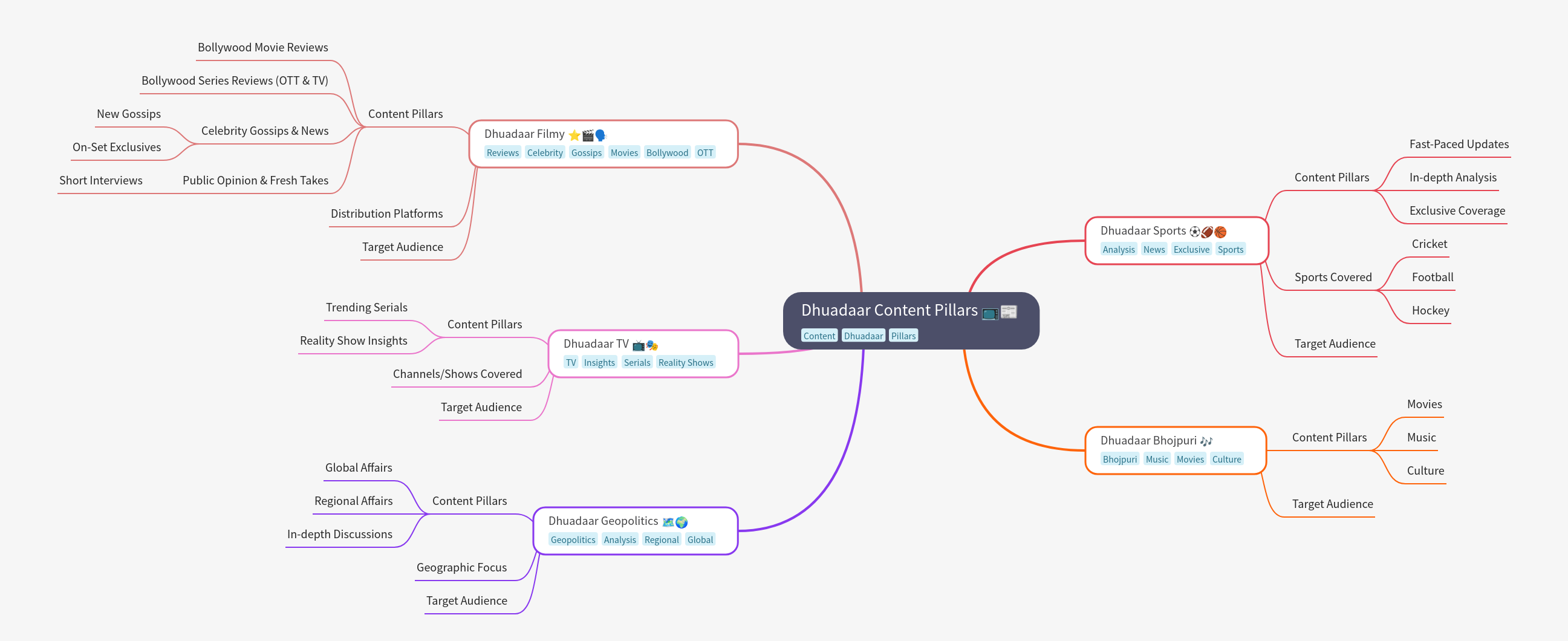The width and height of the screenshot is (1568, 641).
Task: Click the Analysis tag under Dhuadaar Sports
Action: [x=1118, y=250]
